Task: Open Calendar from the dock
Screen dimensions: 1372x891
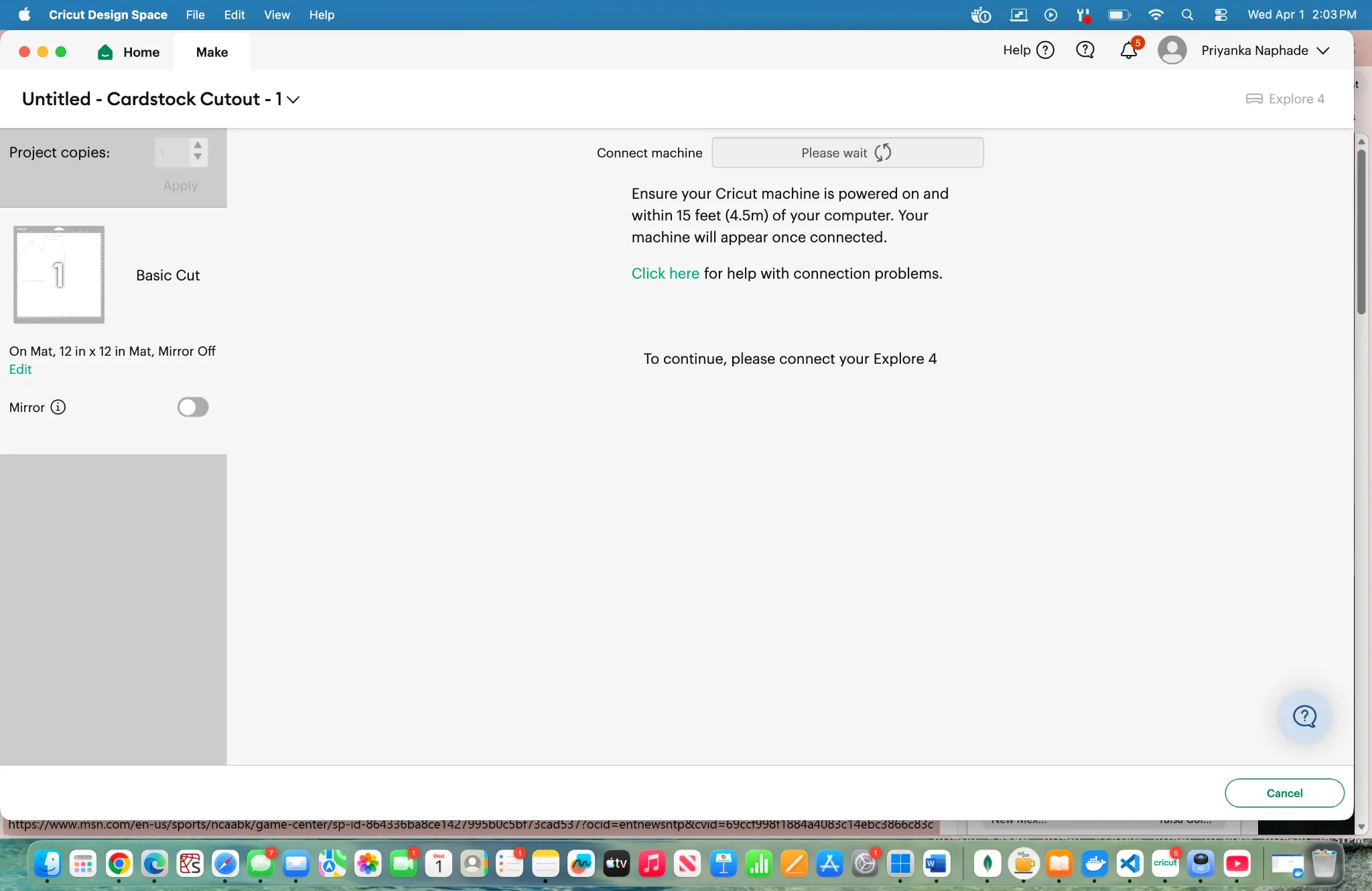Action: [x=439, y=864]
